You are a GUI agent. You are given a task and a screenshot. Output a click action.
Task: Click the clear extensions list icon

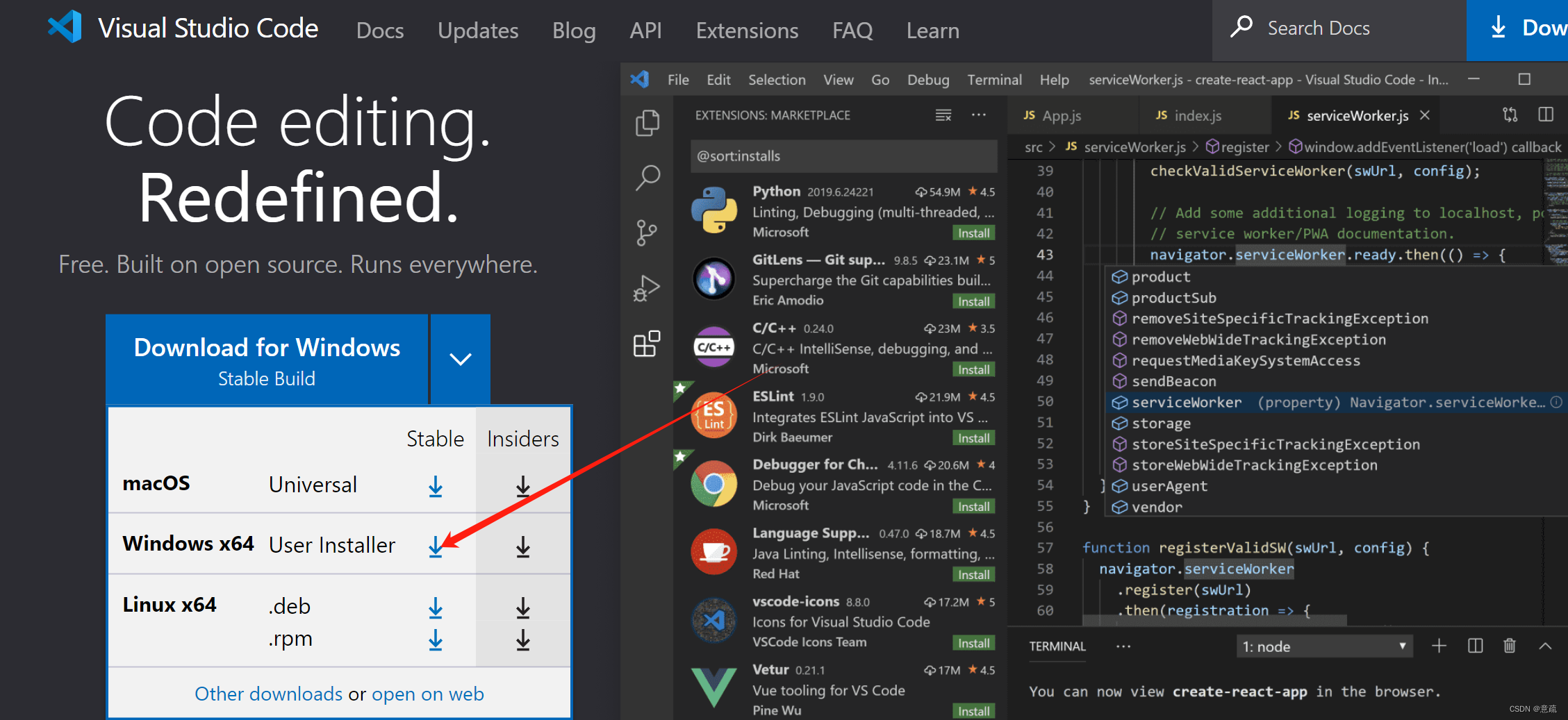click(x=943, y=115)
